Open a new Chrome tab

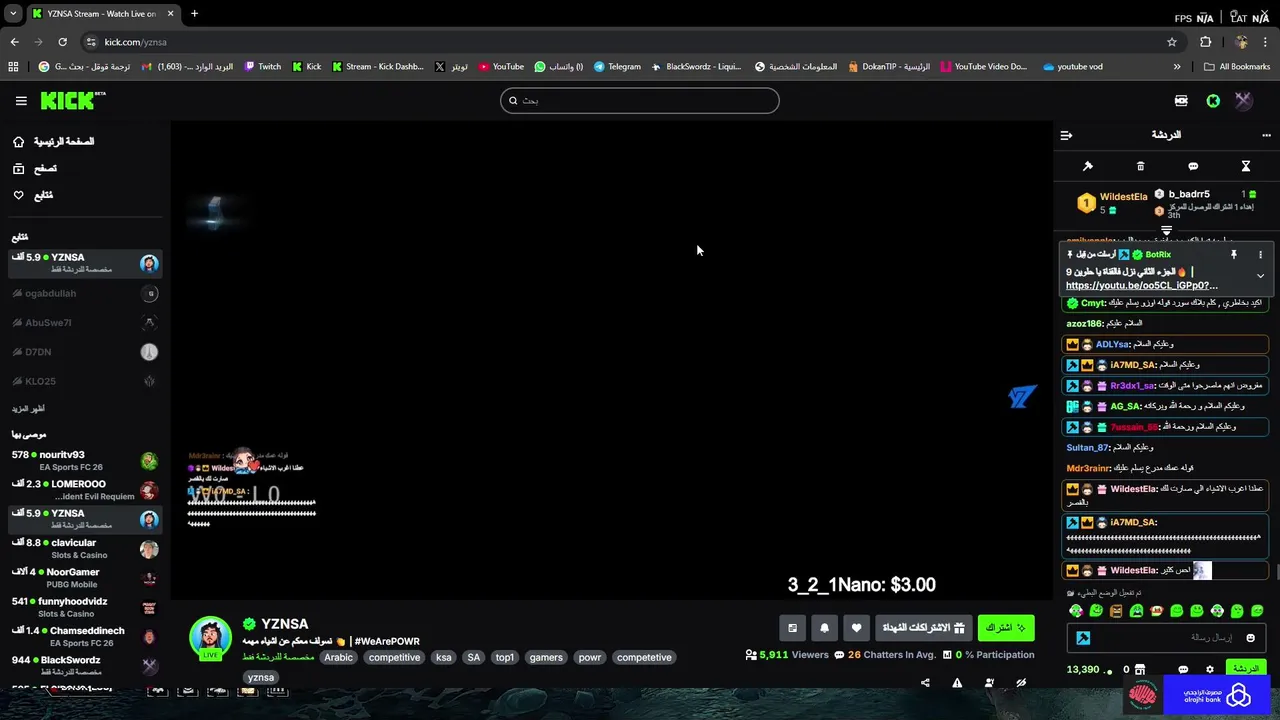194,13
